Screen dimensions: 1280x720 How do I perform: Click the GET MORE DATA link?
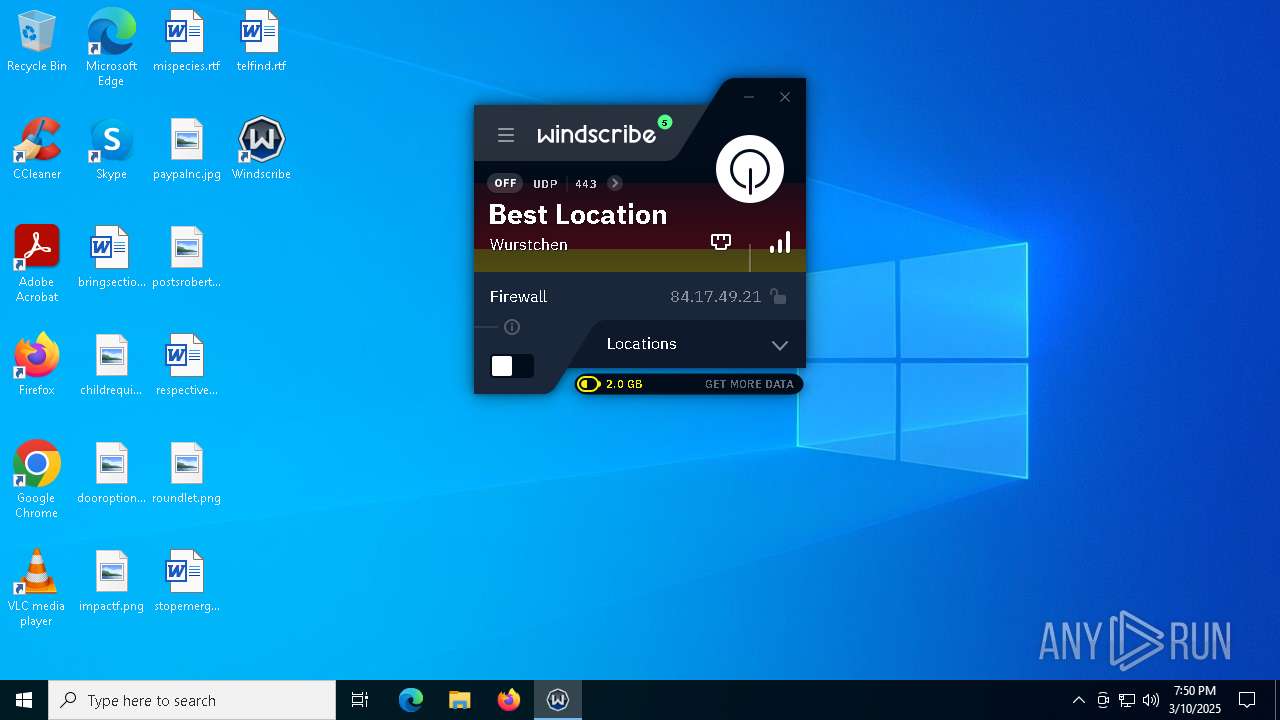coord(749,384)
